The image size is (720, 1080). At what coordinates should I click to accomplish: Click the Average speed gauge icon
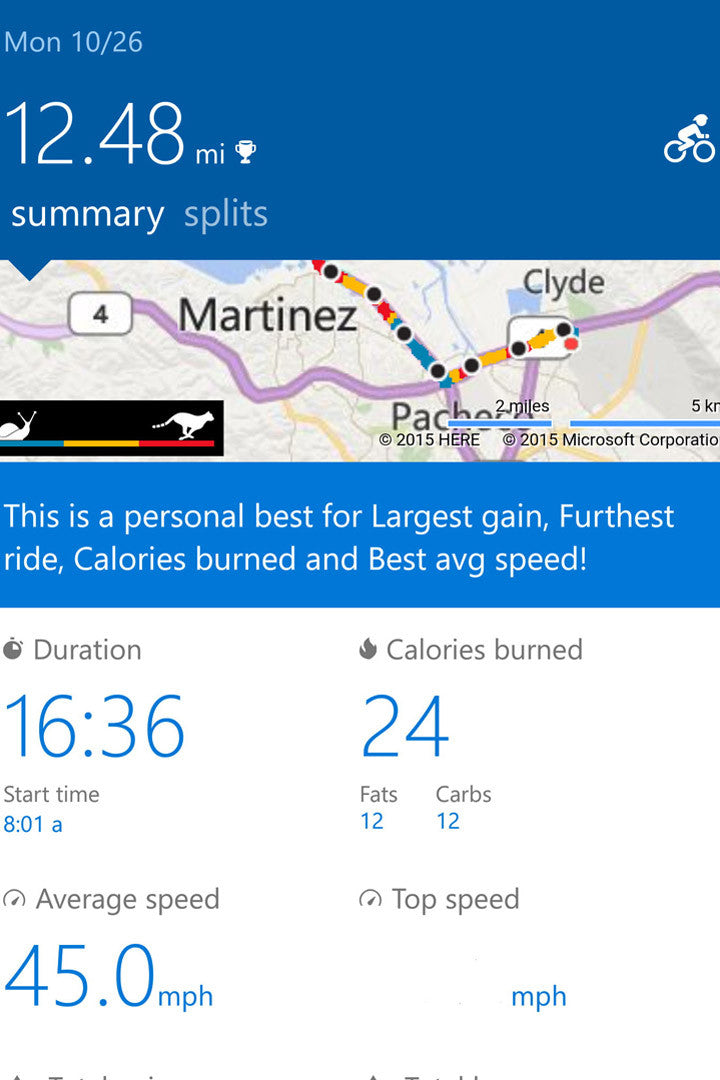pos(16,898)
